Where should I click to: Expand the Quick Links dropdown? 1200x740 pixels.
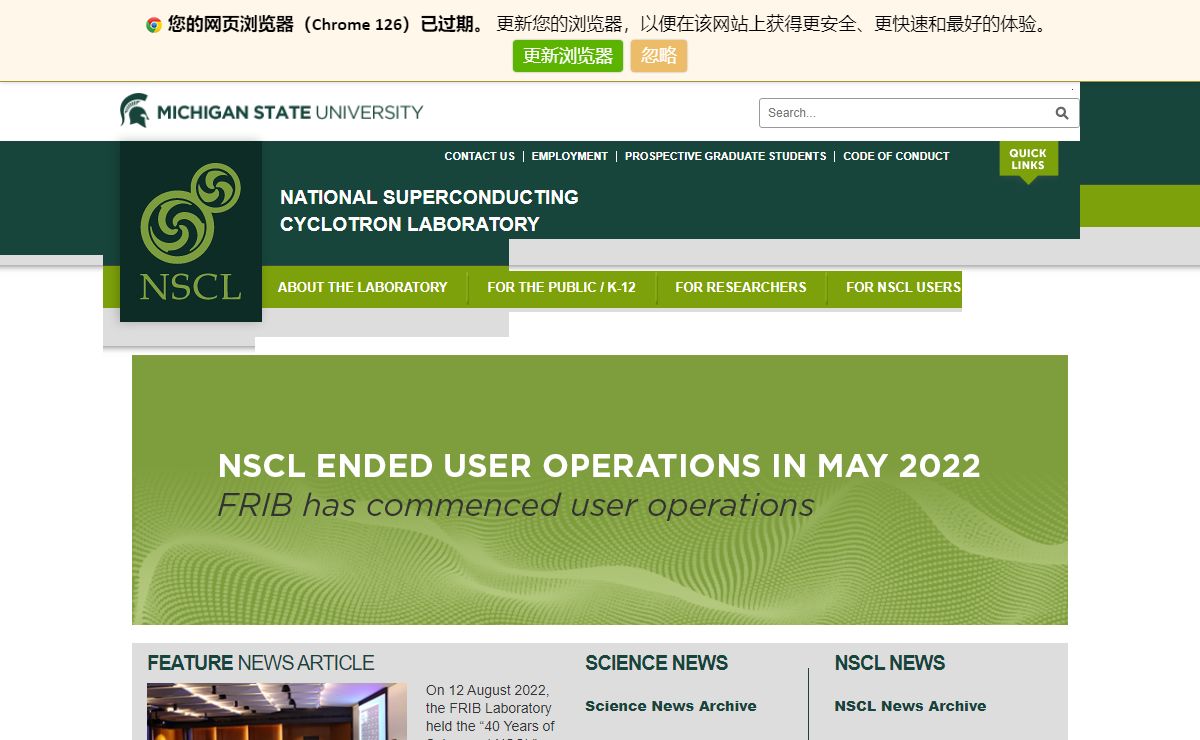(1028, 161)
